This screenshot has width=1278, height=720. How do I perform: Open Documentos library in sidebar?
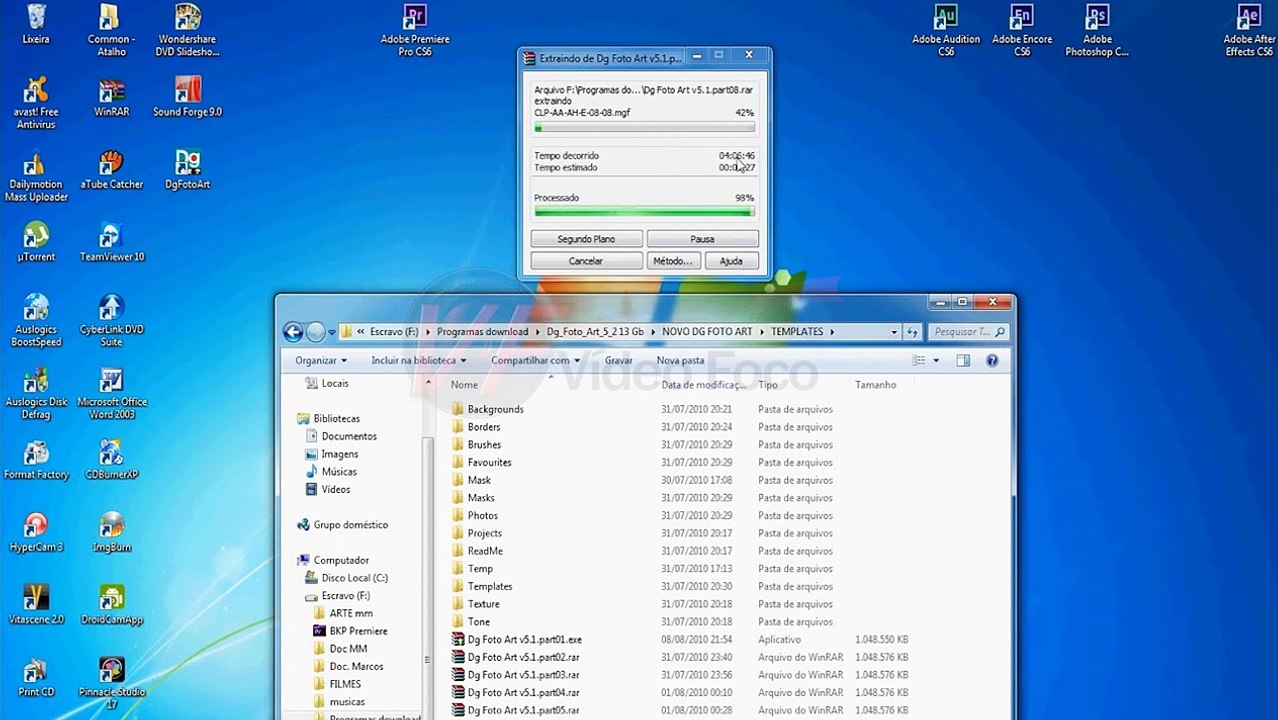pyautogui.click(x=348, y=436)
